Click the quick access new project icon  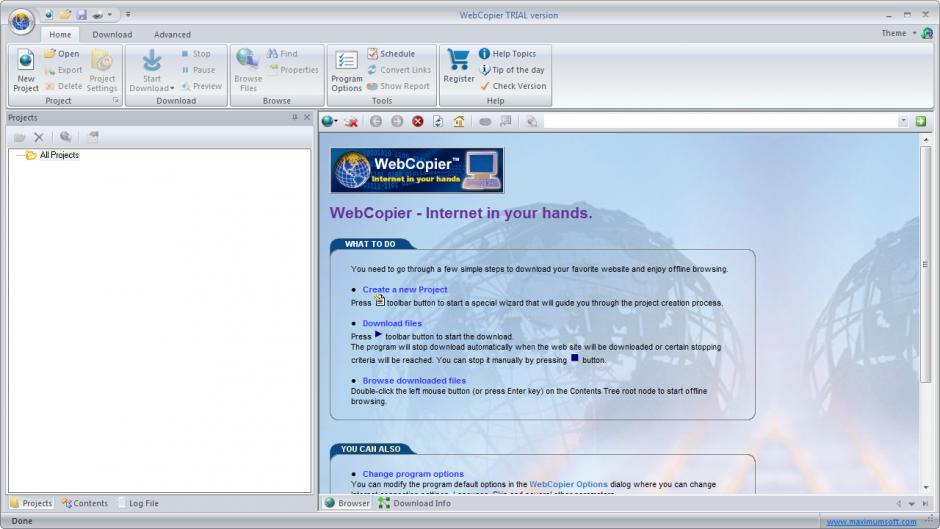tap(49, 14)
